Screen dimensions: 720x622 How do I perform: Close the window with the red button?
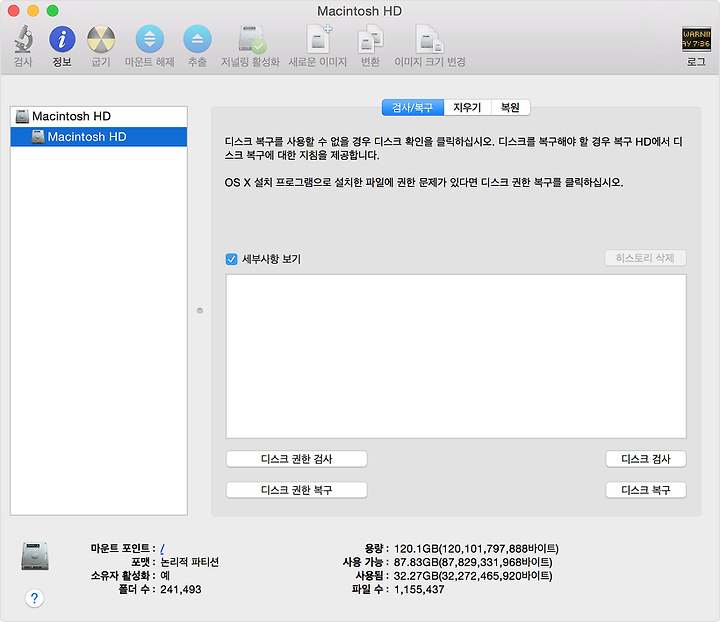pos(14,11)
